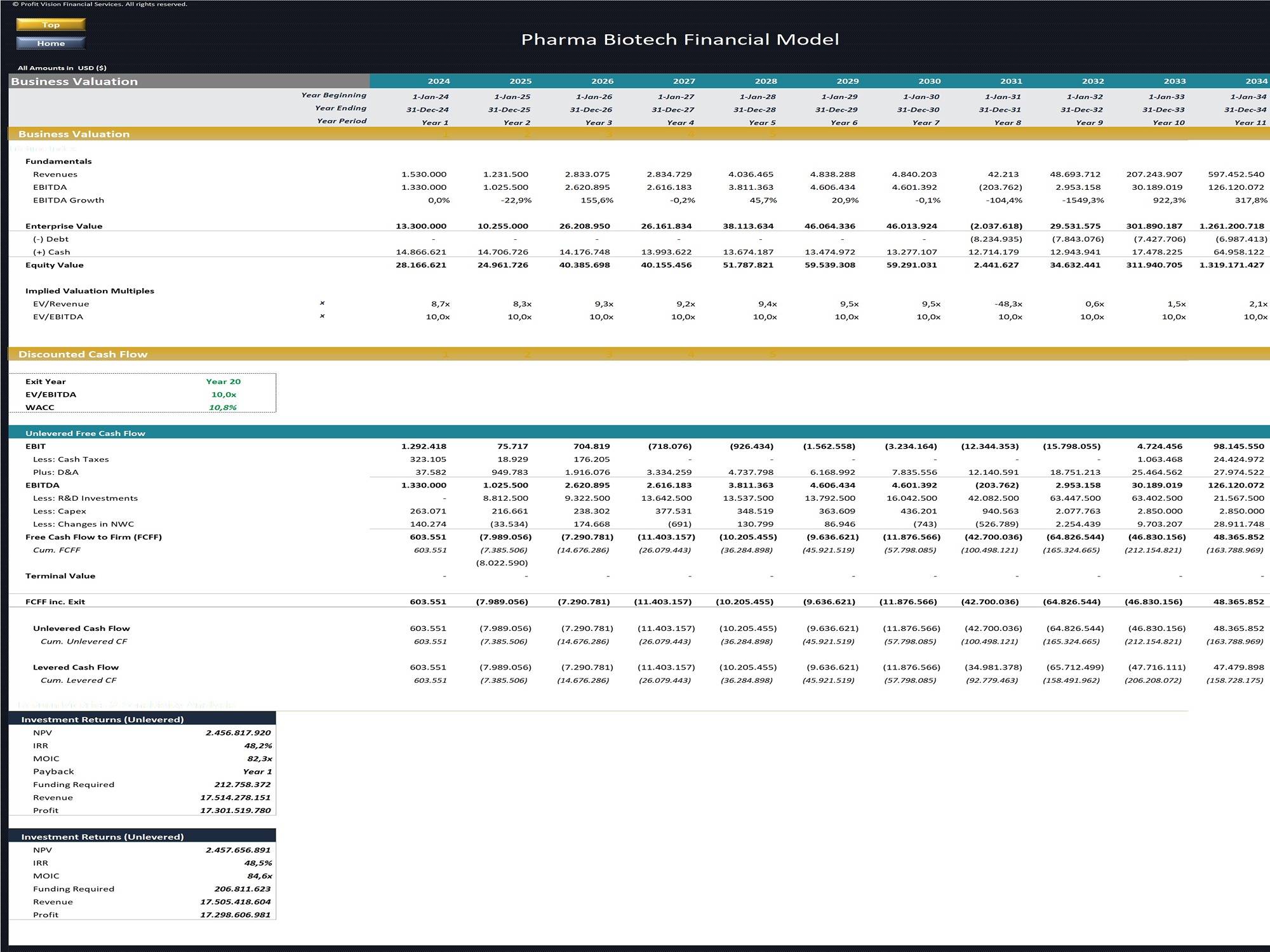Select the 2033 year column header
The image size is (1270, 952).
pos(1175,81)
